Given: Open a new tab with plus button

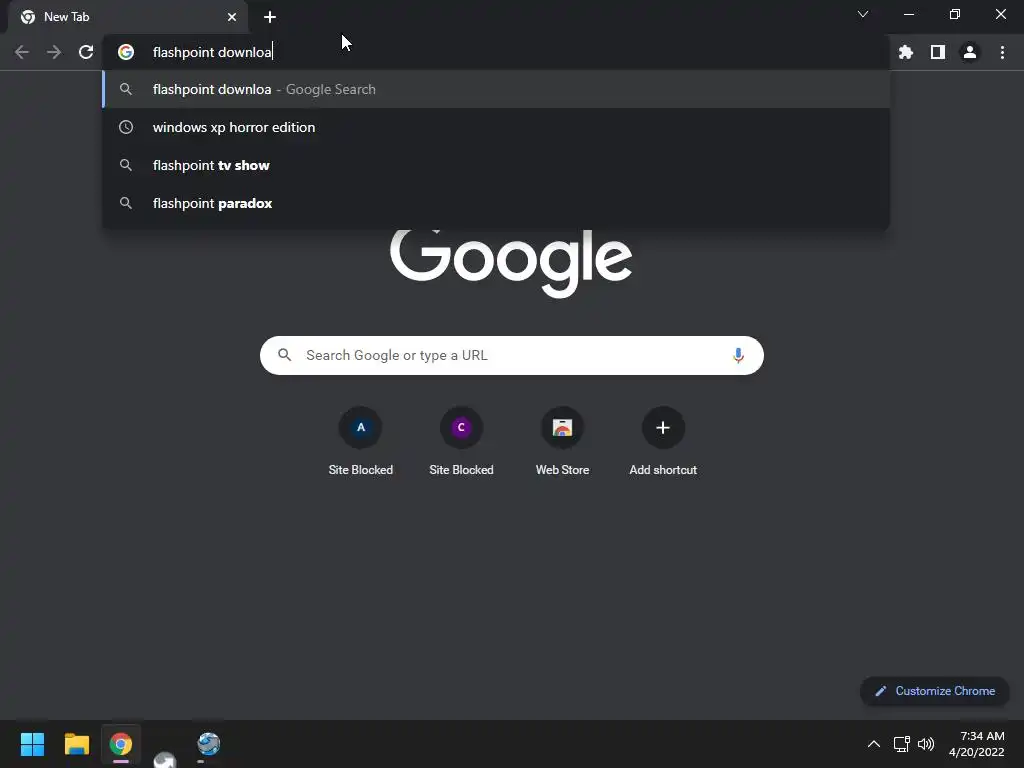Looking at the screenshot, I should coord(270,17).
